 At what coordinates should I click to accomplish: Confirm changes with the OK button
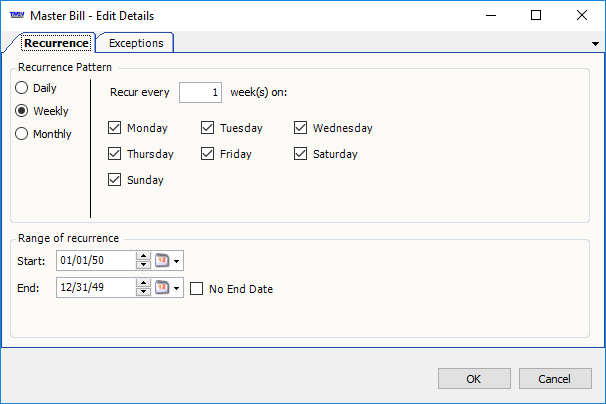pyautogui.click(x=473, y=379)
